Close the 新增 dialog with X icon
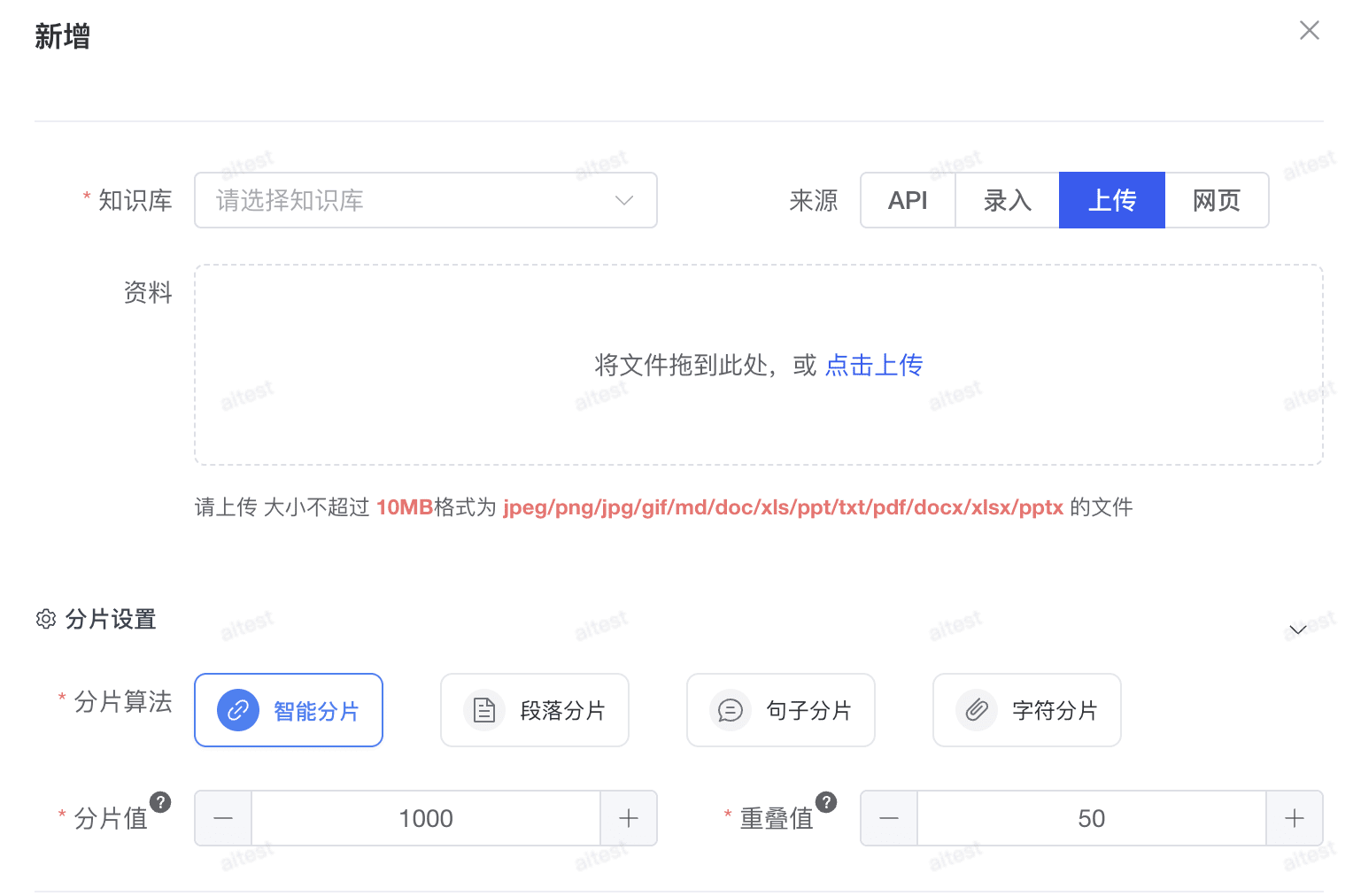The height and width of the screenshot is (896, 1353). coord(1309,30)
